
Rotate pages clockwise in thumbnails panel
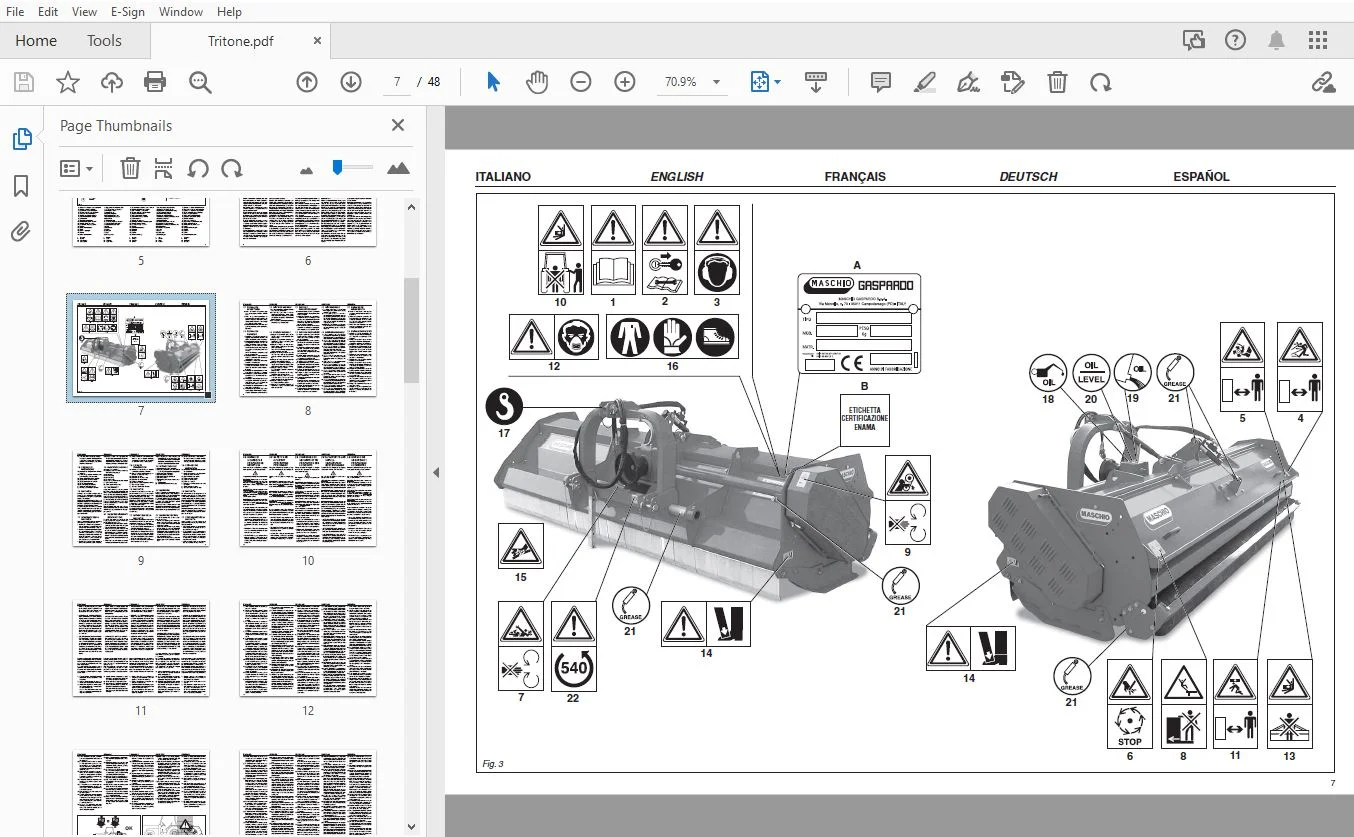(x=232, y=168)
